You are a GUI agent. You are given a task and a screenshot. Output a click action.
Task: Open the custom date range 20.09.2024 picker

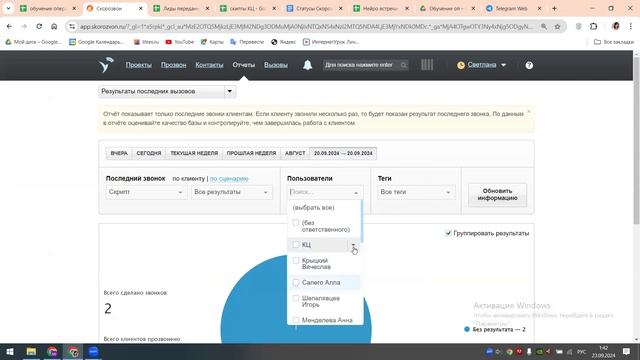click(x=343, y=153)
